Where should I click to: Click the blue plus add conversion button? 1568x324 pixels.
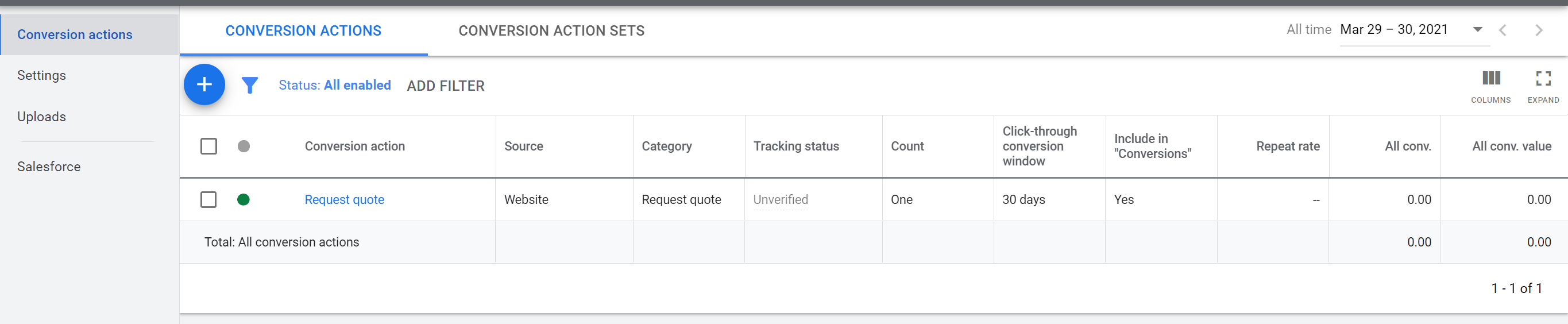pos(204,84)
